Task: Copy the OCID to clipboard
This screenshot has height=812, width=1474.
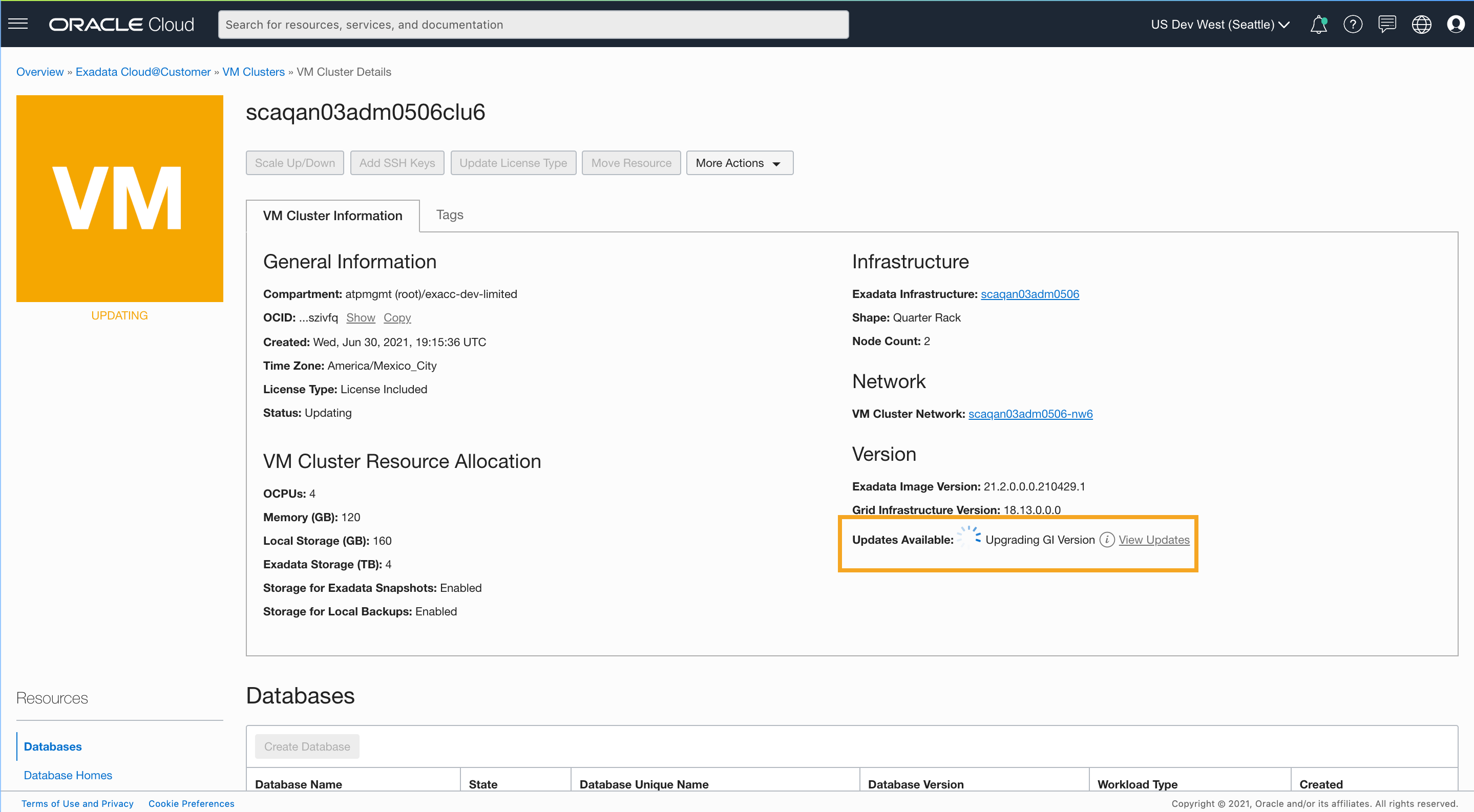Action: click(x=397, y=318)
